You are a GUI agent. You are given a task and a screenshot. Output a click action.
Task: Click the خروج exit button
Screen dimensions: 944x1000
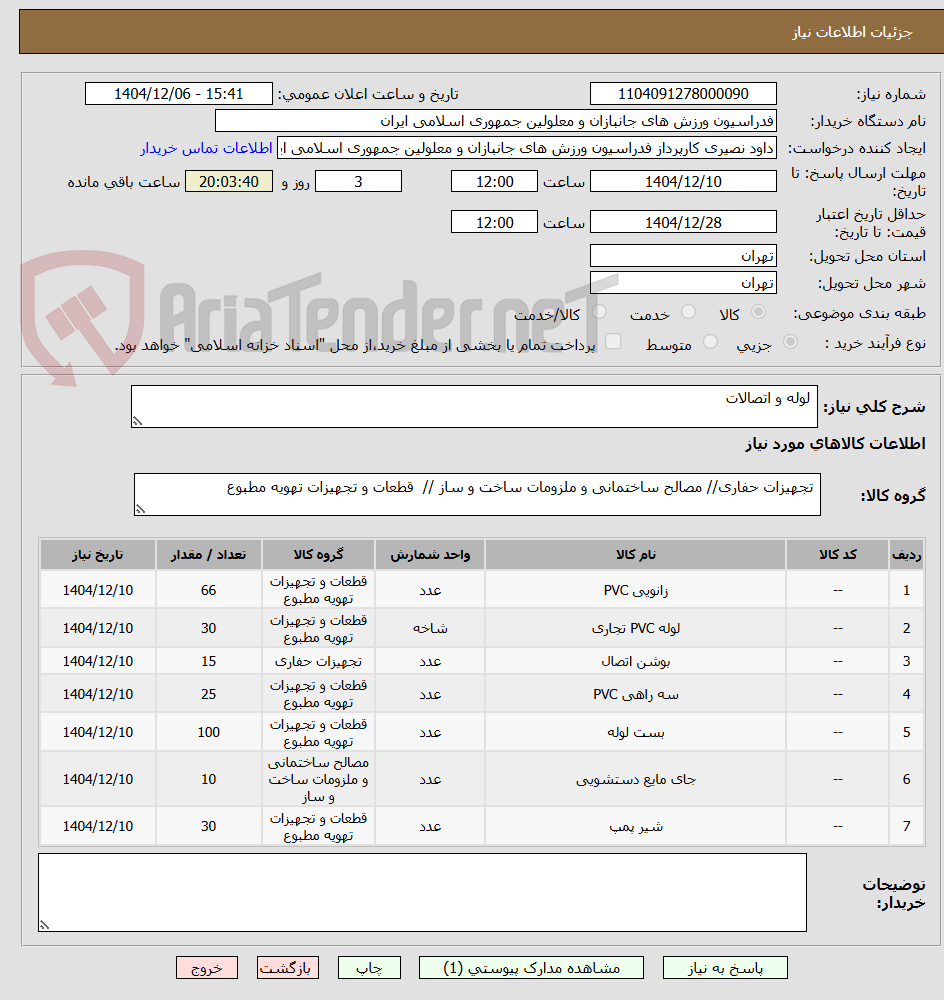207,967
